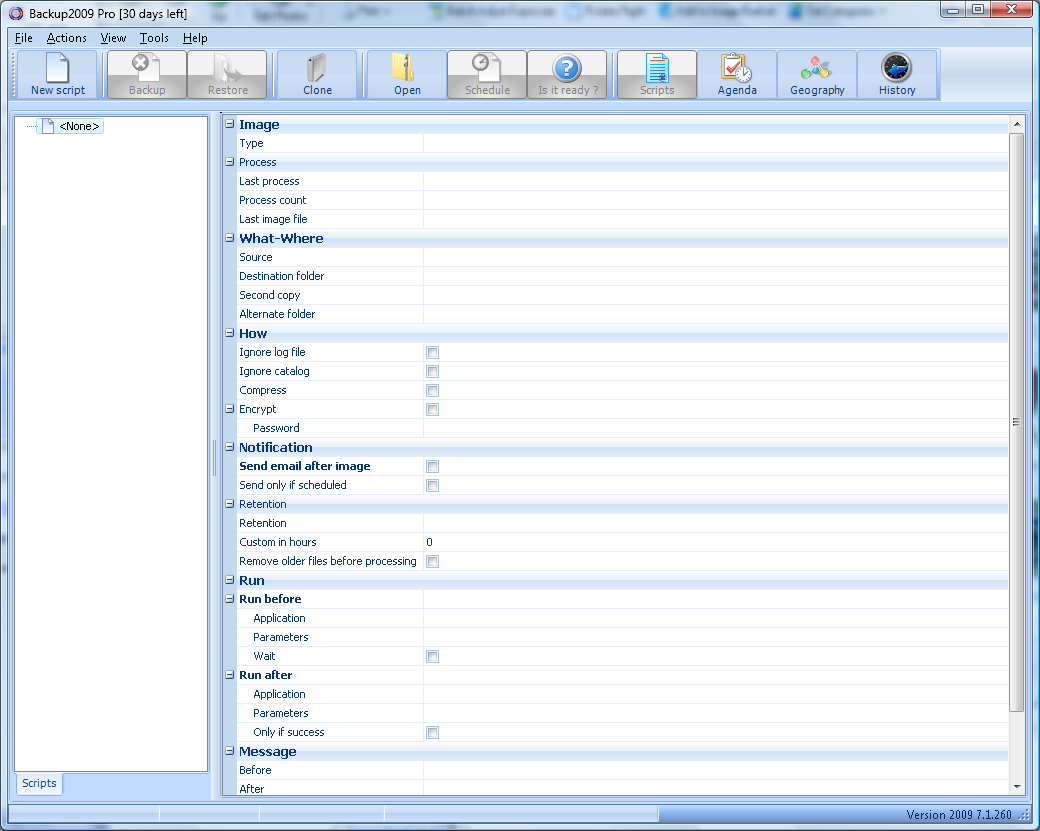
Task: Turn on the Compress checkbox
Action: (x=432, y=391)
